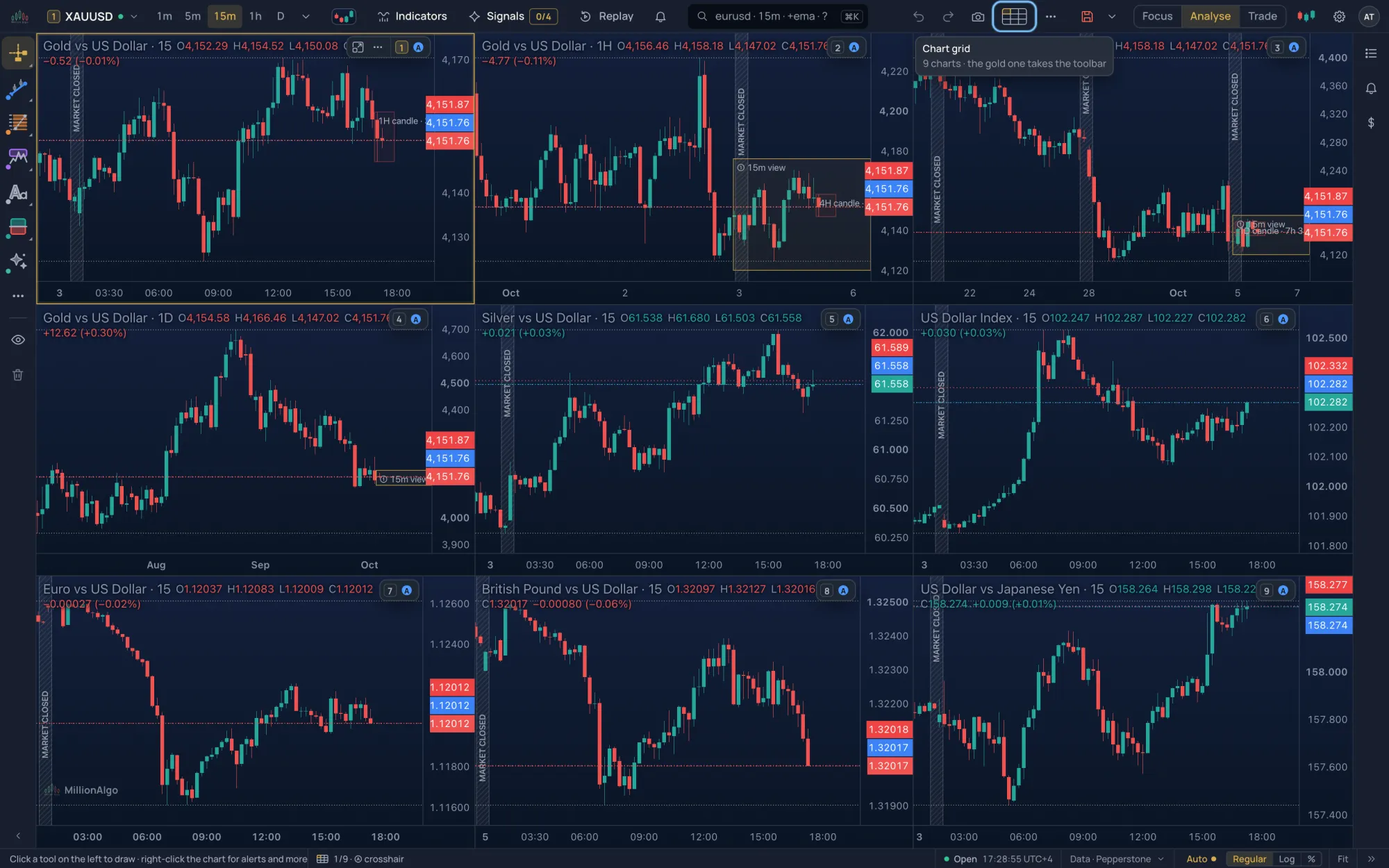Image resolution: width=1389 pixels, height=868 pixels.
Task: Toggle the A badge on US Dollar Index chart
Action: [1283, 319]
